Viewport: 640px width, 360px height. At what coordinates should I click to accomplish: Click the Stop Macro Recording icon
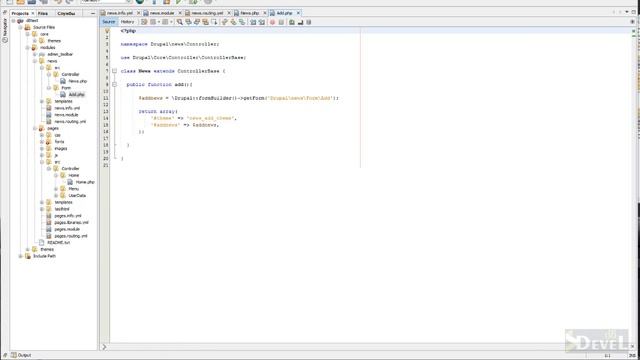click(281, 22)
